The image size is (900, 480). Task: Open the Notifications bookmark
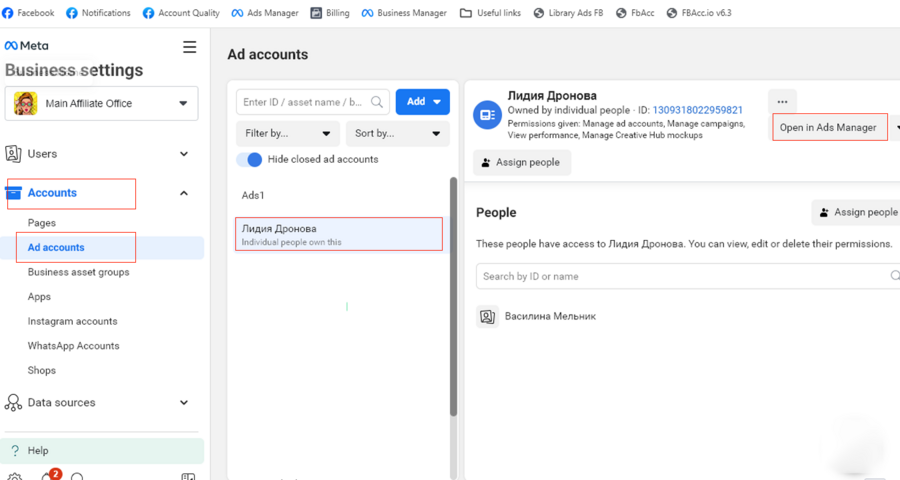98,13
